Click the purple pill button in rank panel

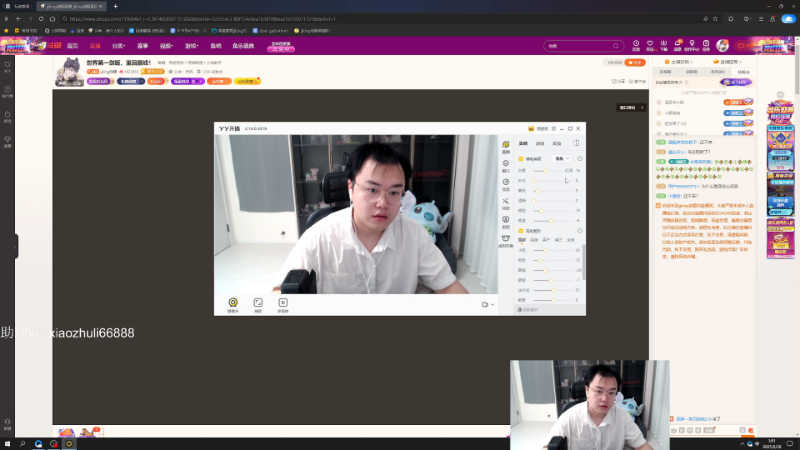point(736,82)
